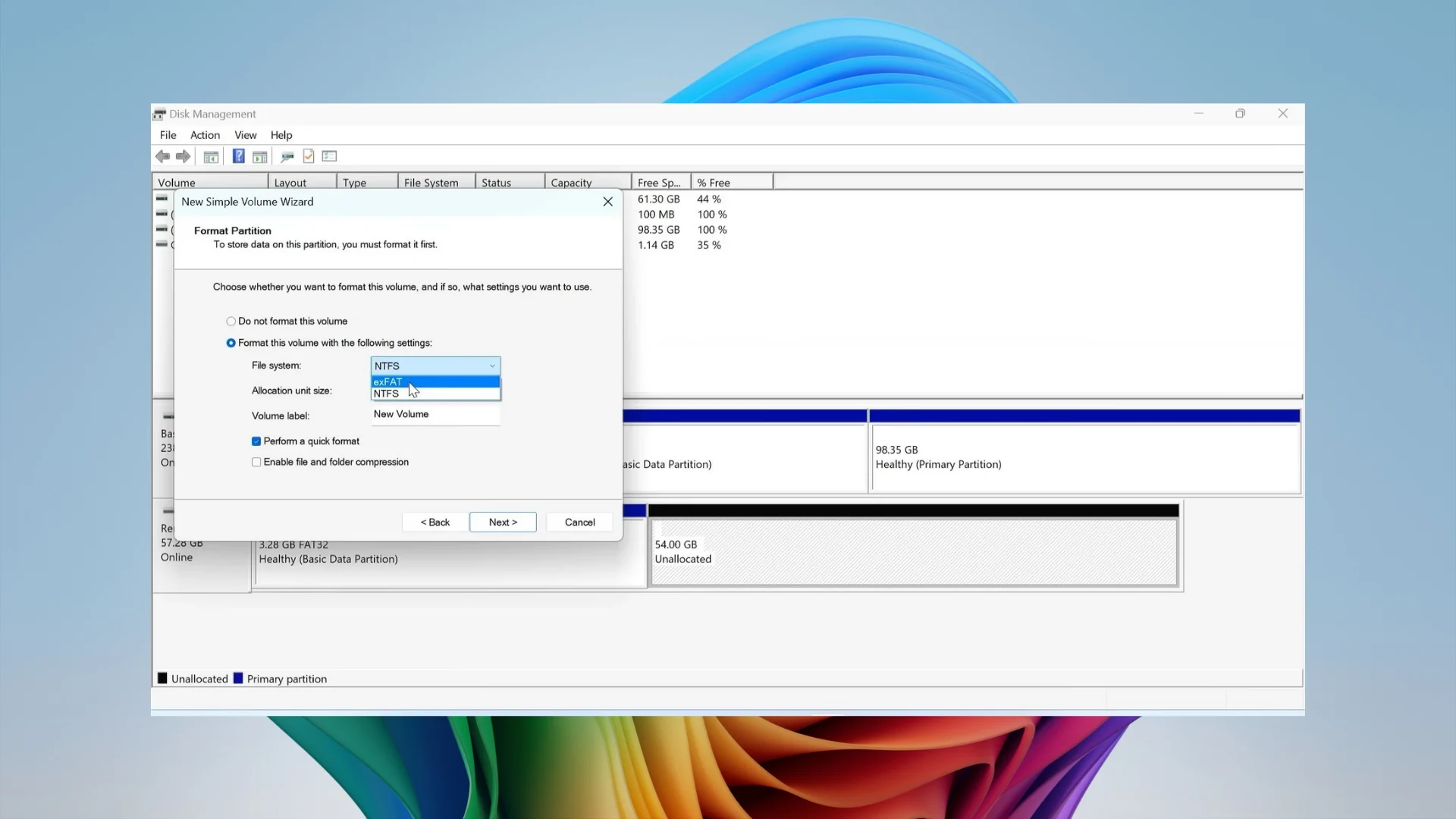Viewport: 1456px width, 819px height.
Task: Restore down the Disk Management window
Action: pyautogui.click(x=1240, y=114)
